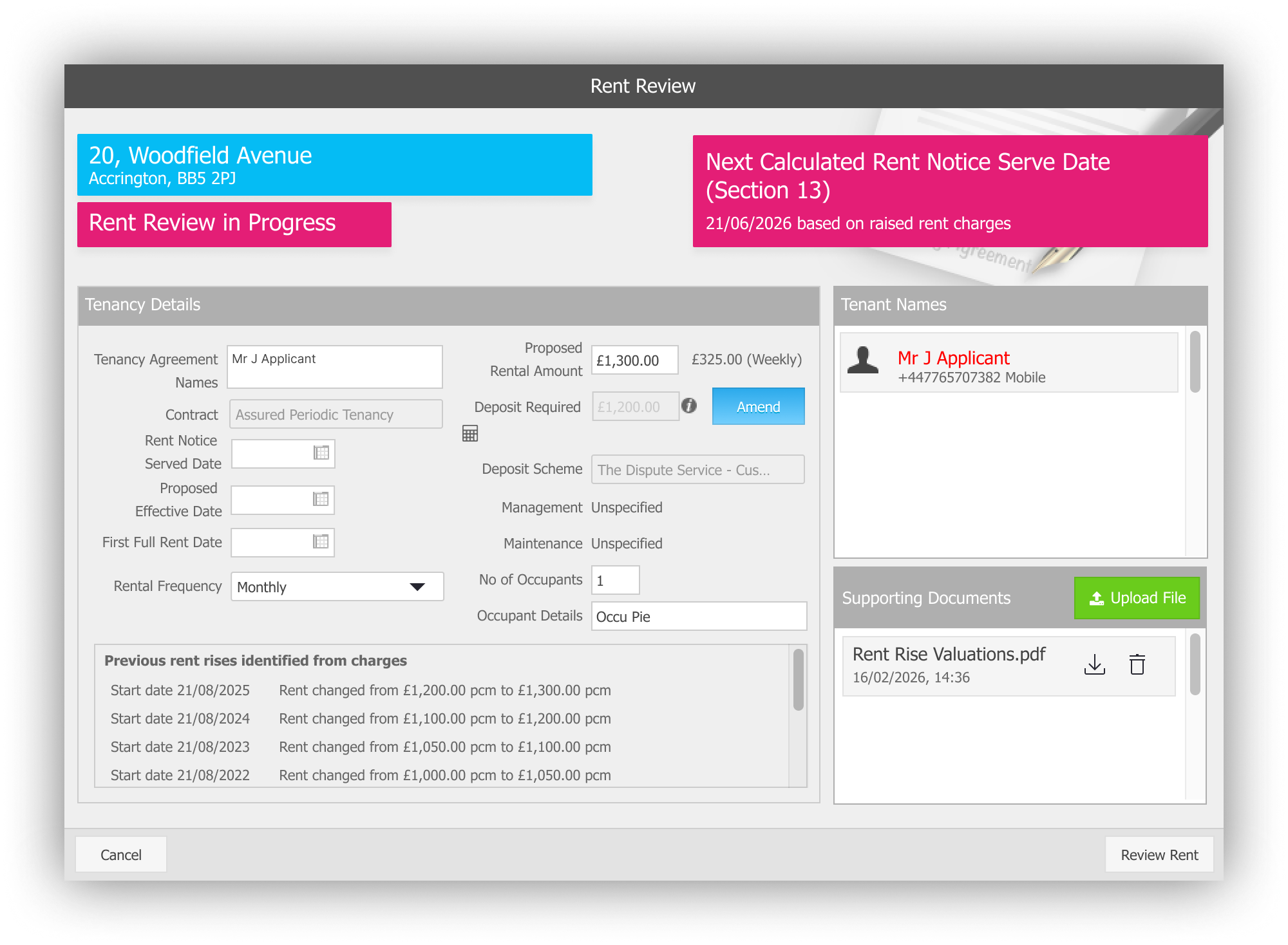Click the tenant person icon for Mr J Applicant
The width and height of the screenshot is (1288, 945).
(863, 360)
